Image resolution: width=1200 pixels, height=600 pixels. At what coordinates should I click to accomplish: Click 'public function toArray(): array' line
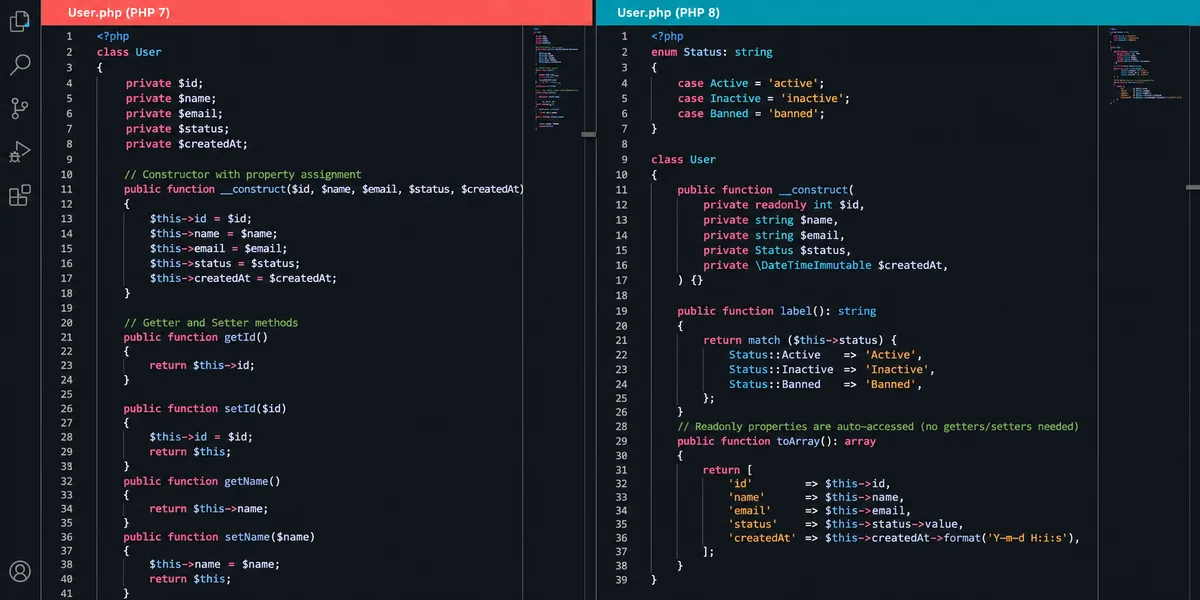click(777, 441)
